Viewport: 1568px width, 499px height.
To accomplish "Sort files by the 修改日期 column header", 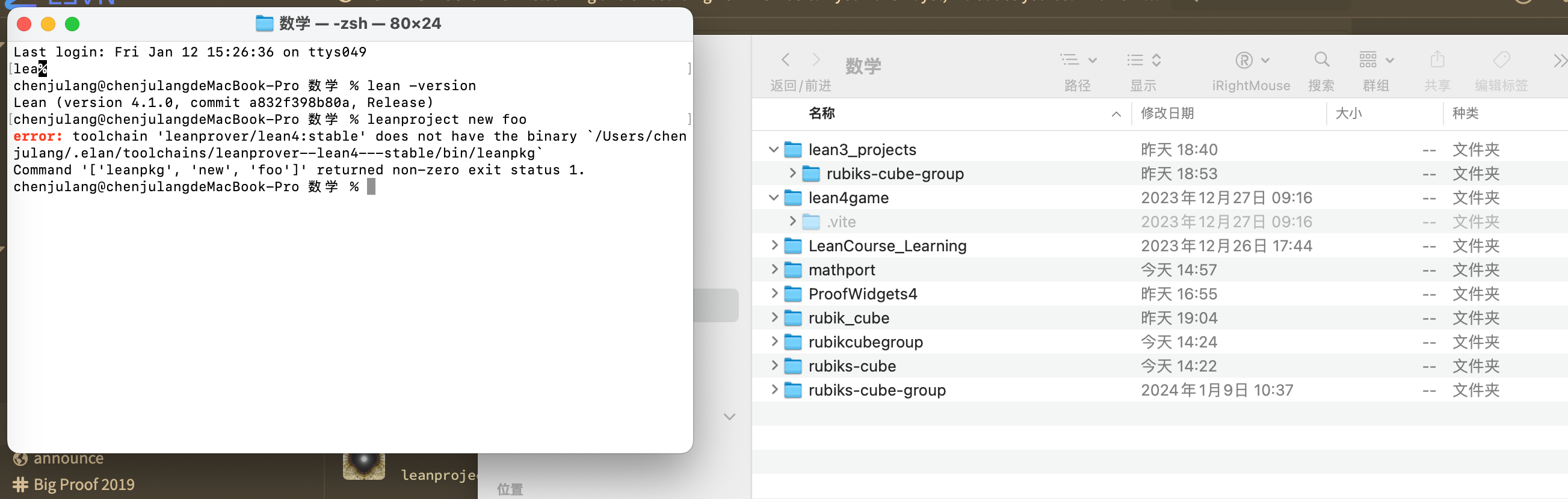I will point(1167,113).
